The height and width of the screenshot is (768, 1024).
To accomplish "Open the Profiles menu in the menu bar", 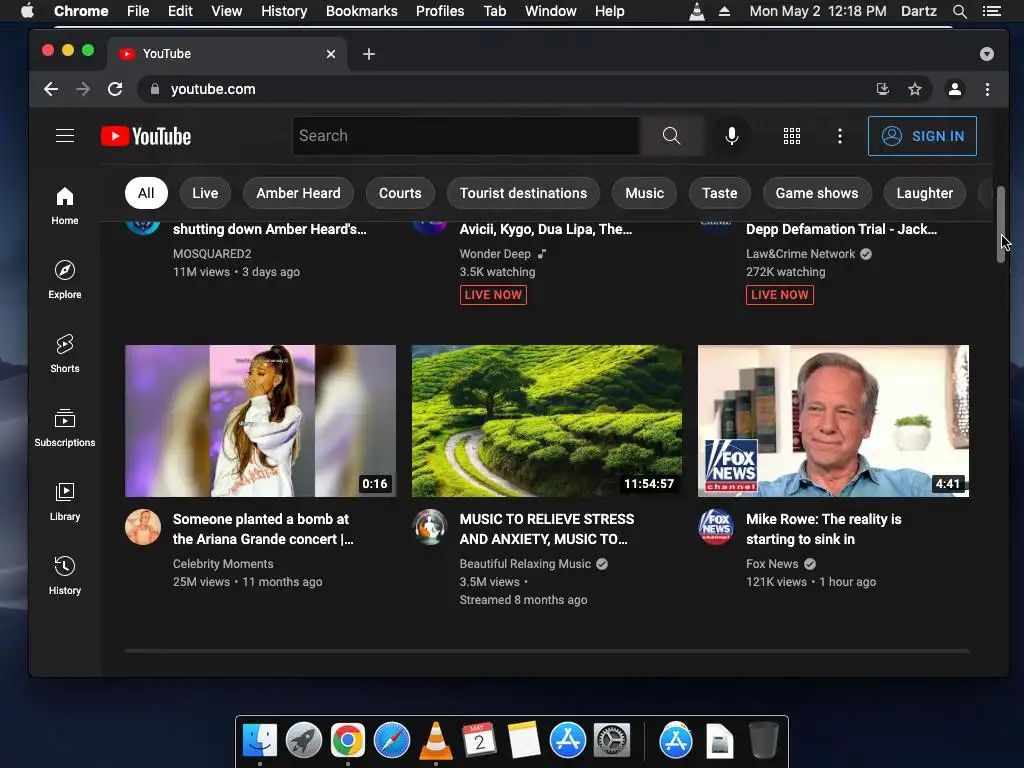I will [x=440, y=11].
